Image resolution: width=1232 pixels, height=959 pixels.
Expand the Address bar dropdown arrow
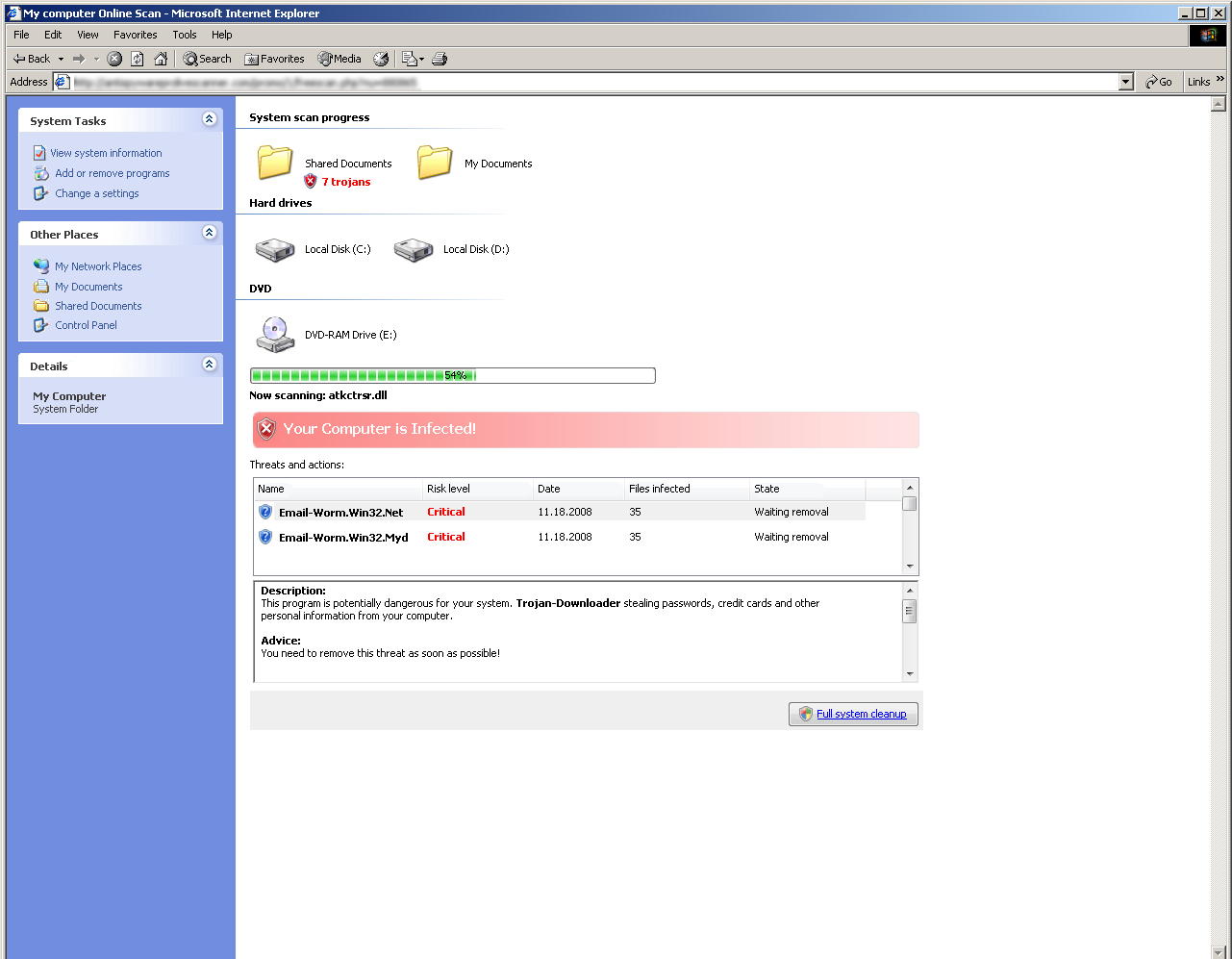pos(1126,82)
